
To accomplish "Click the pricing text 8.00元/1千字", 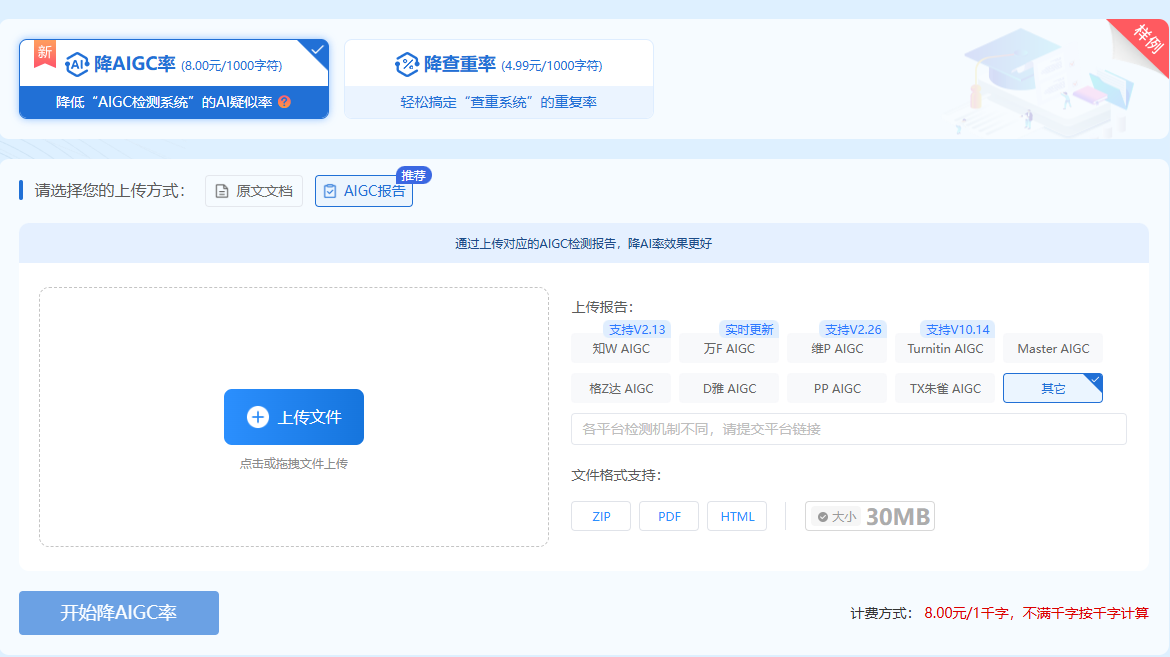I will (x=967, y=613).
